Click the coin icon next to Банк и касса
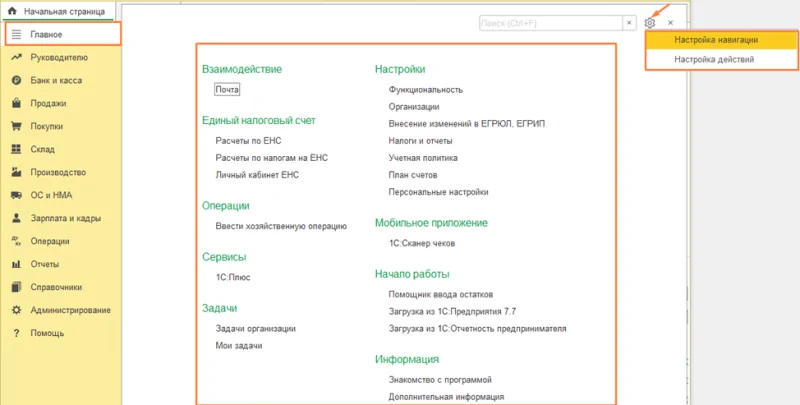 16,81
